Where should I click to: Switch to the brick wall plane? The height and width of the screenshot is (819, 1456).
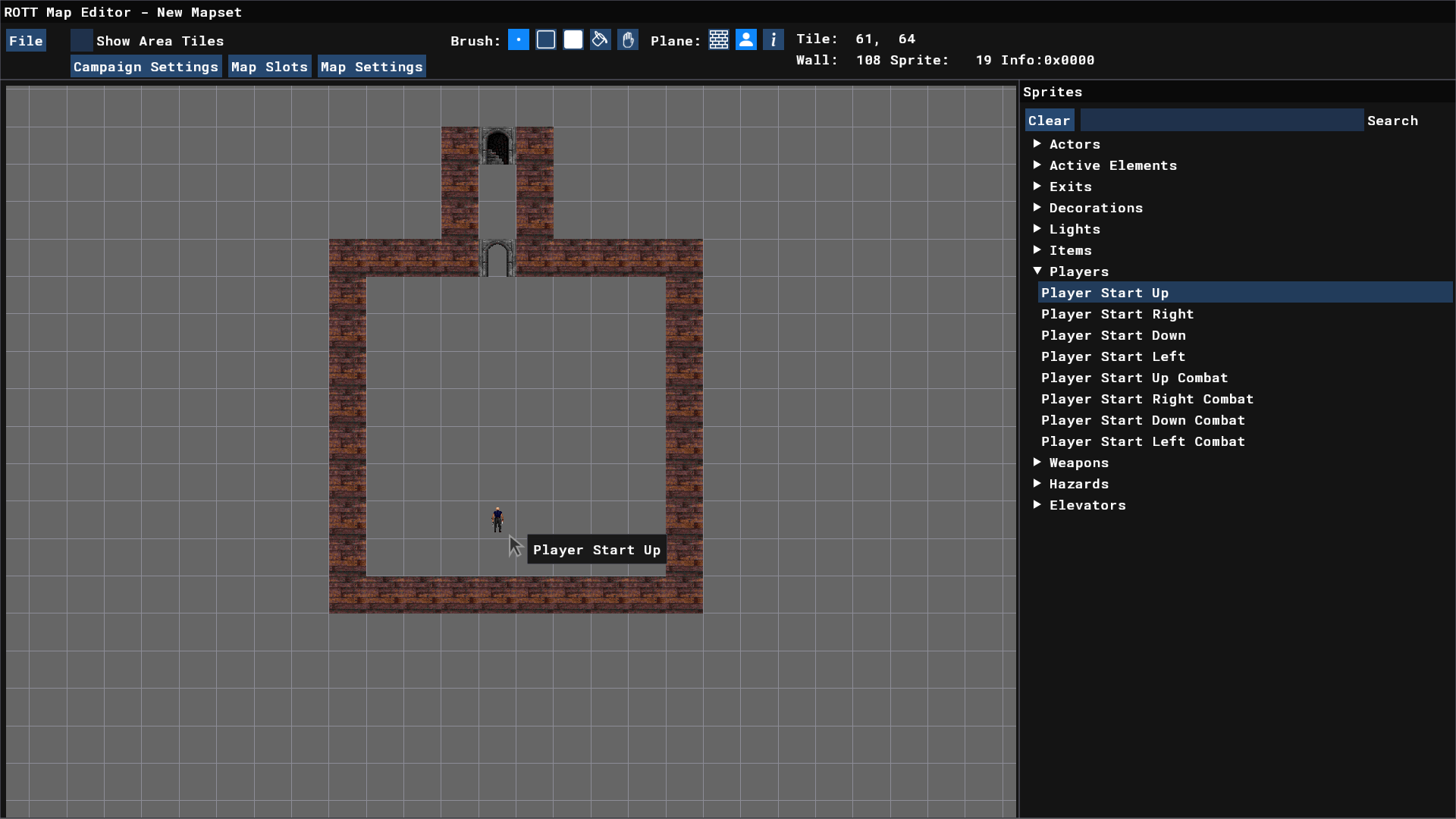tap(719, 40)
